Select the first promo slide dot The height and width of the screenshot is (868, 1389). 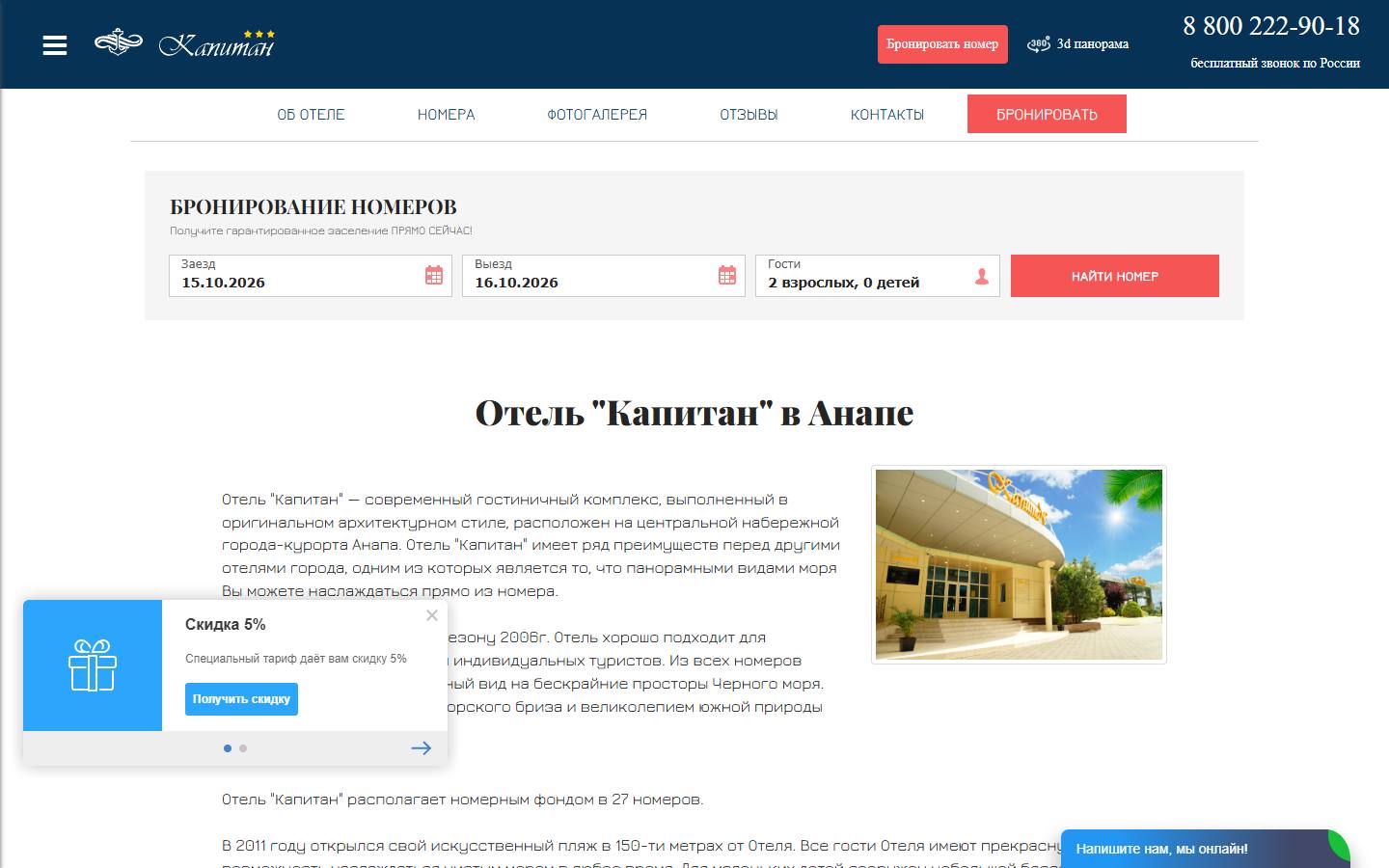coord(228,748)
